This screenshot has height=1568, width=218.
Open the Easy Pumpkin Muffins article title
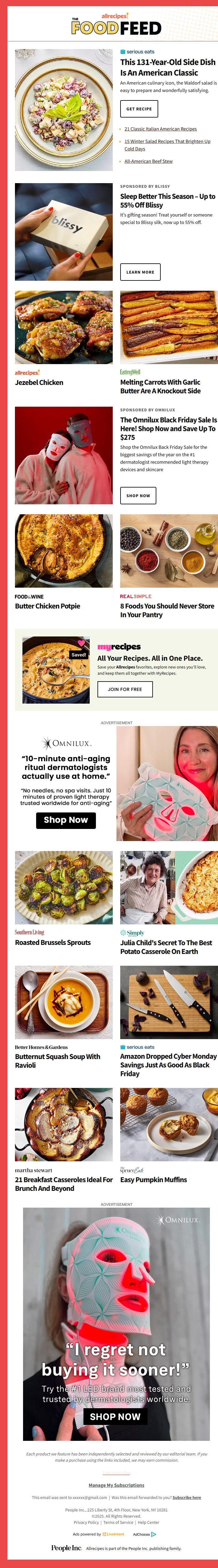154,1180
